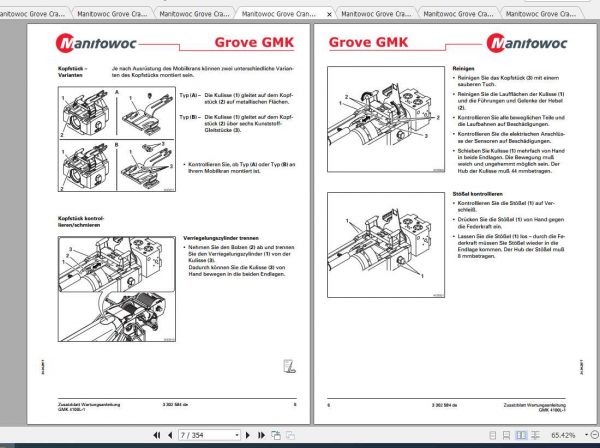The width and height of the screenshot is (600, 448).
Task: Switch to the third Manitowoc Grove Cra tab
Action: click(x=194, y=14)
